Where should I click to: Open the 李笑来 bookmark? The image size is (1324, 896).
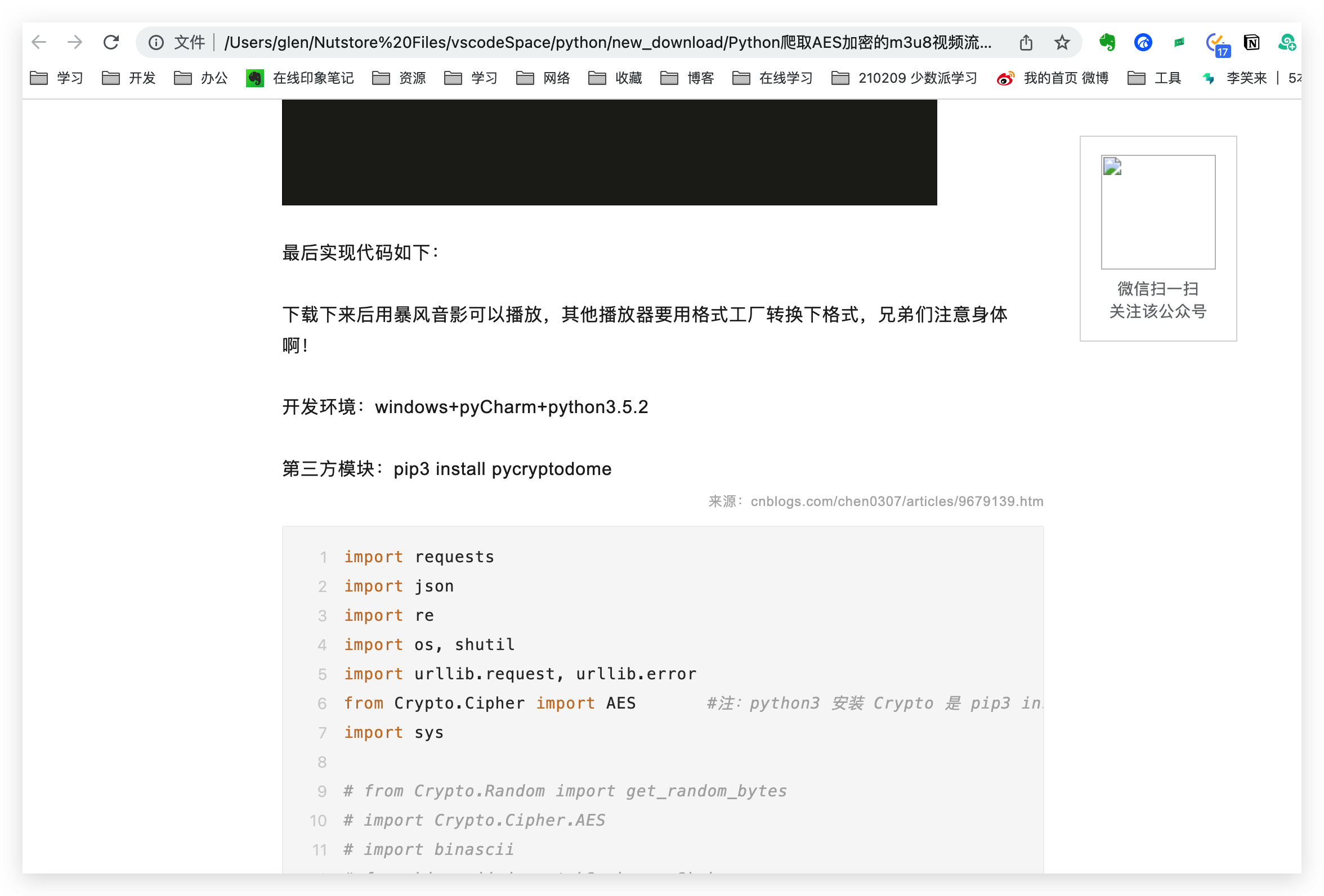point(1235,78)
